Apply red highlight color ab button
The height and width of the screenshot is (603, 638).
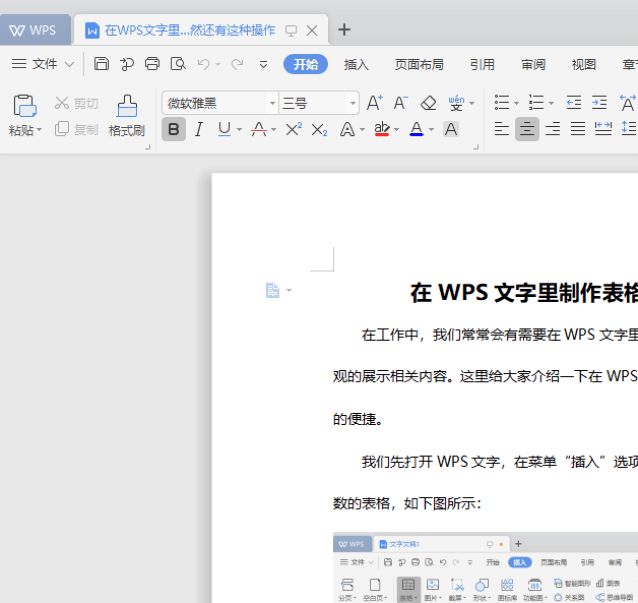tap(382, 129)
